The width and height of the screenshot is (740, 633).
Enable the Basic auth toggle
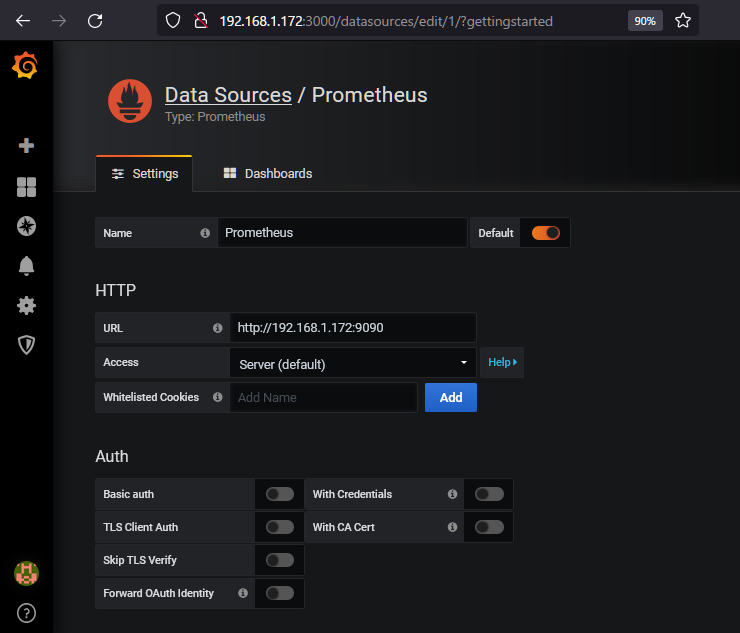[x=280, y=494]
